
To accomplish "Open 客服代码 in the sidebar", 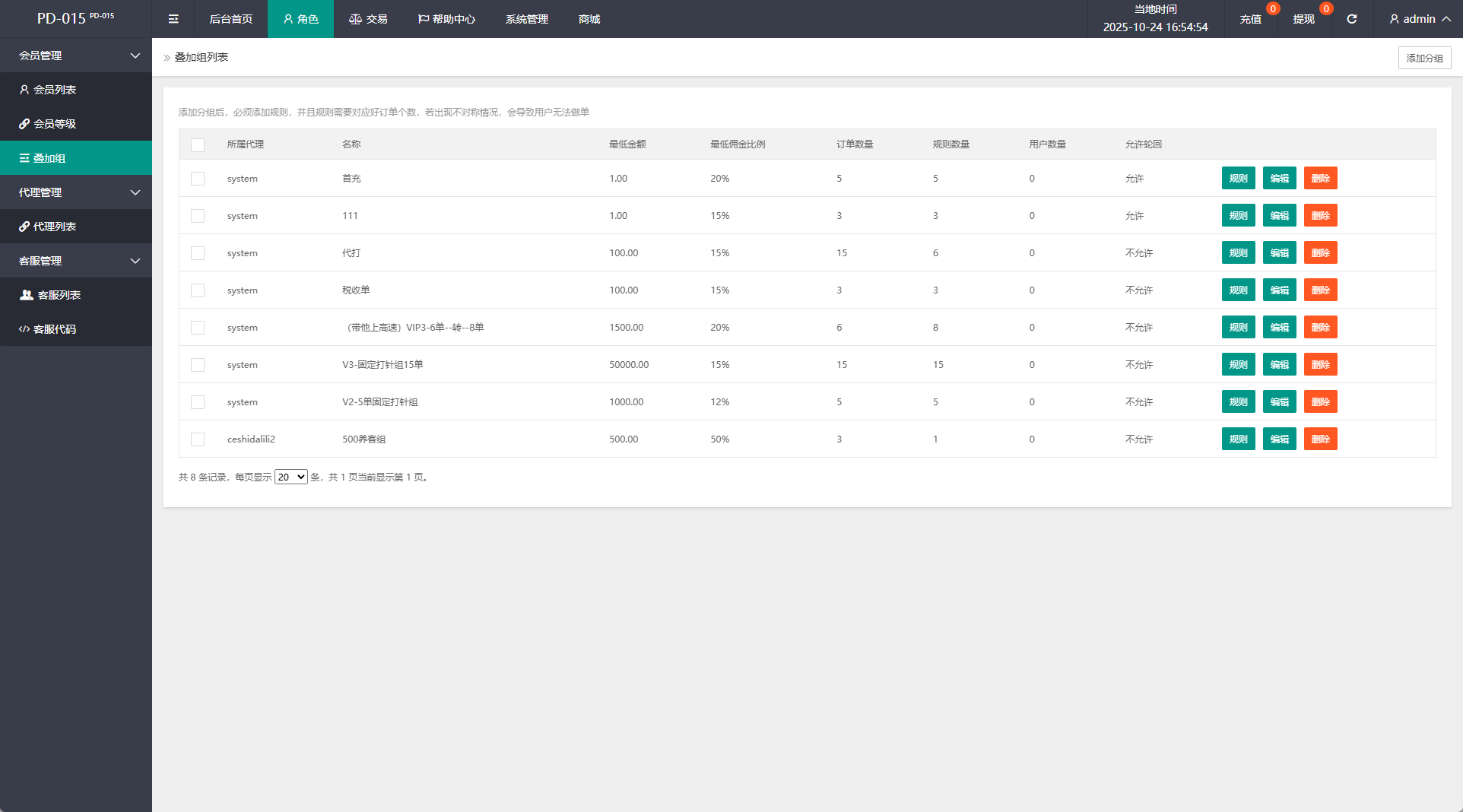I will tap(55, 329).
